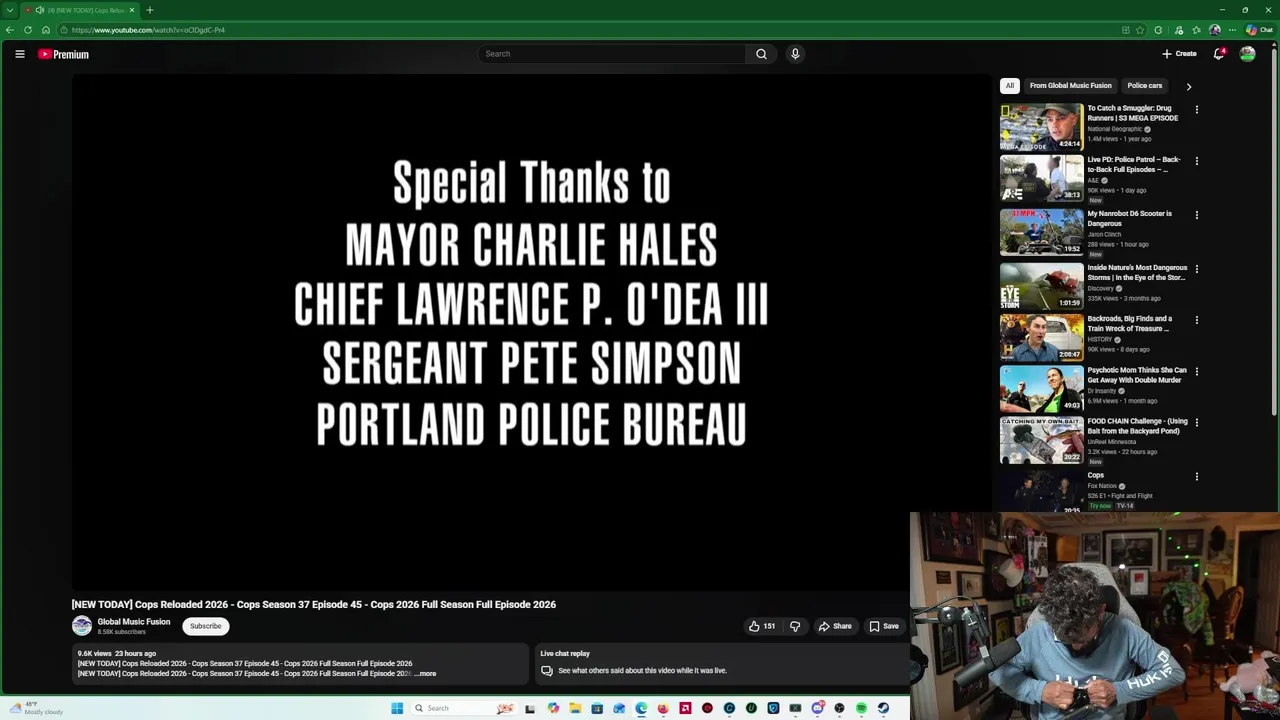The height and width of the screenshot is (720, 1280).
Task: Click the YouTube search magnifier button
Action: [761, 54]
